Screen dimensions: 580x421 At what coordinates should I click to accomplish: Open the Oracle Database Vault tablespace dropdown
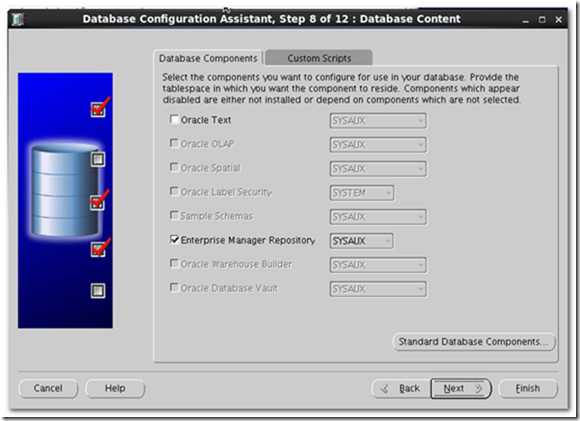(x=378, y=289)
